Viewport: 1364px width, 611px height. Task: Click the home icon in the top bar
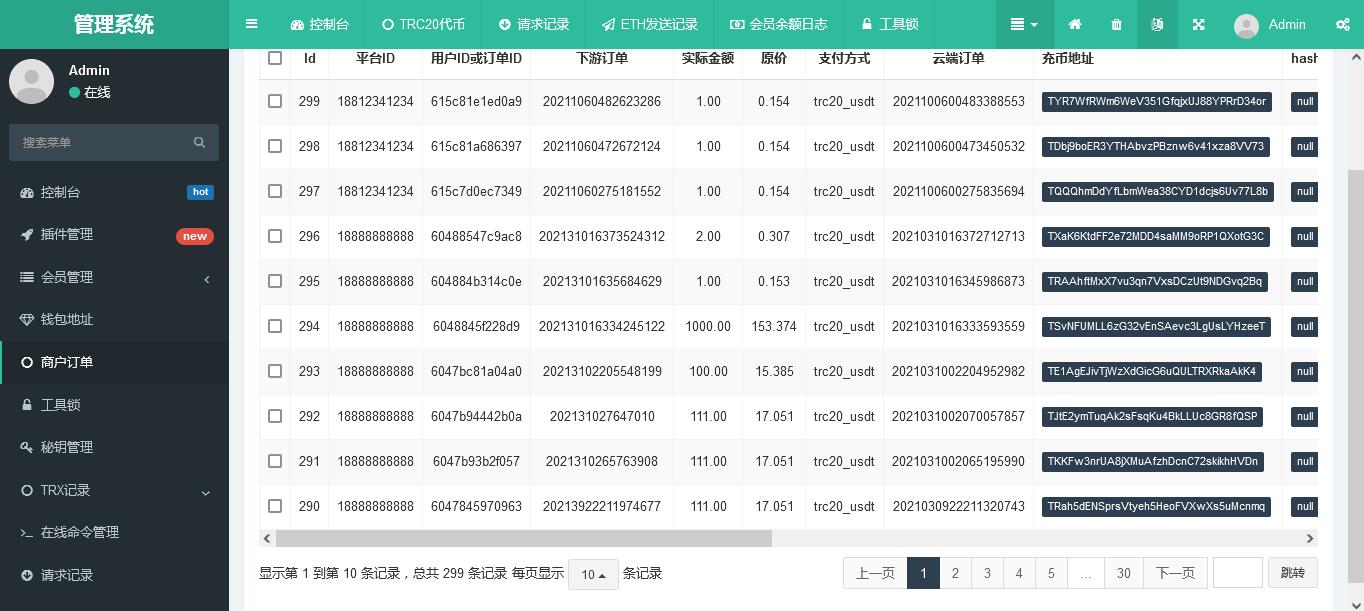1074,24
